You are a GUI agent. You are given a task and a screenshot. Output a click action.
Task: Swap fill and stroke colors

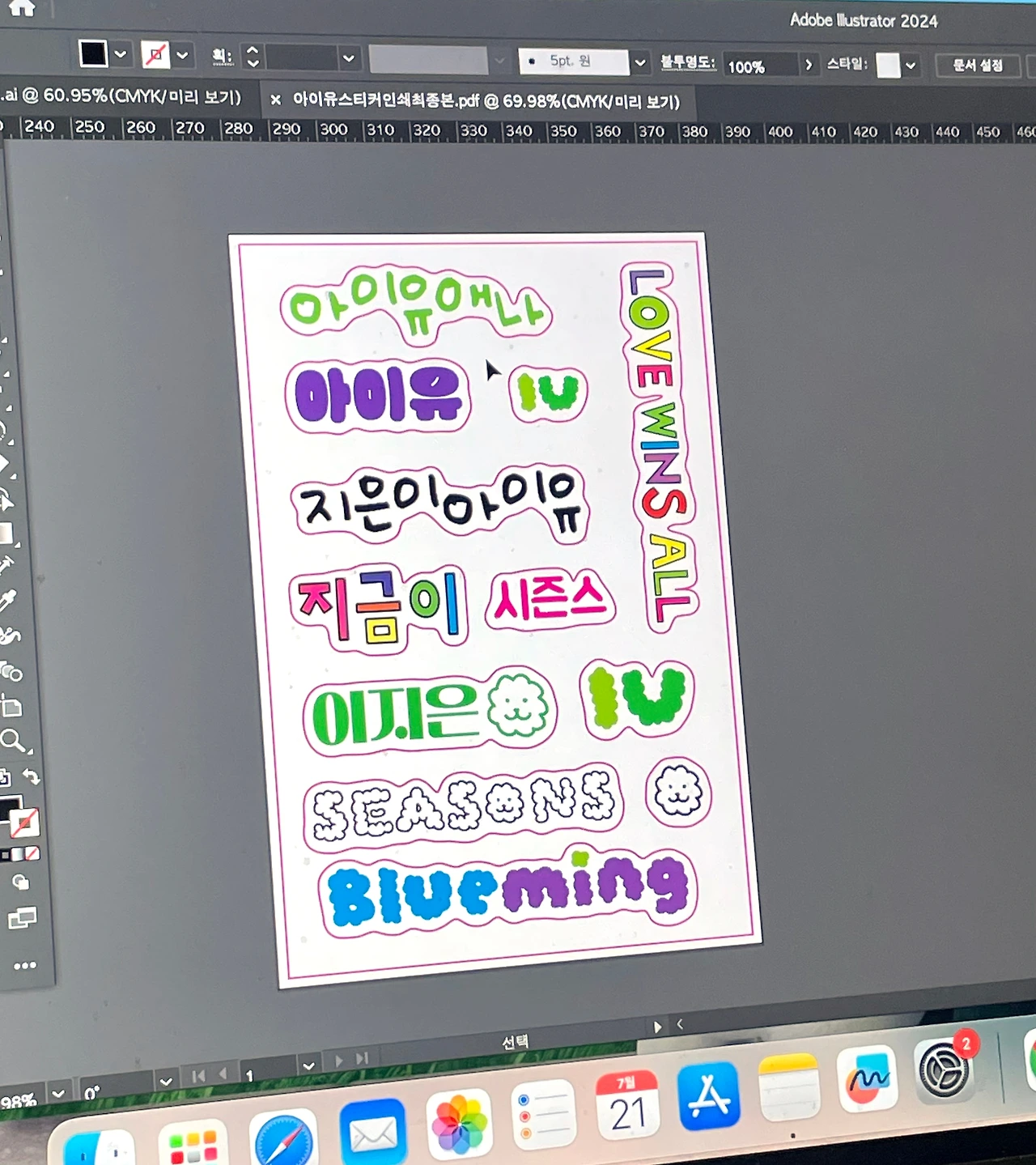[31, 777]
